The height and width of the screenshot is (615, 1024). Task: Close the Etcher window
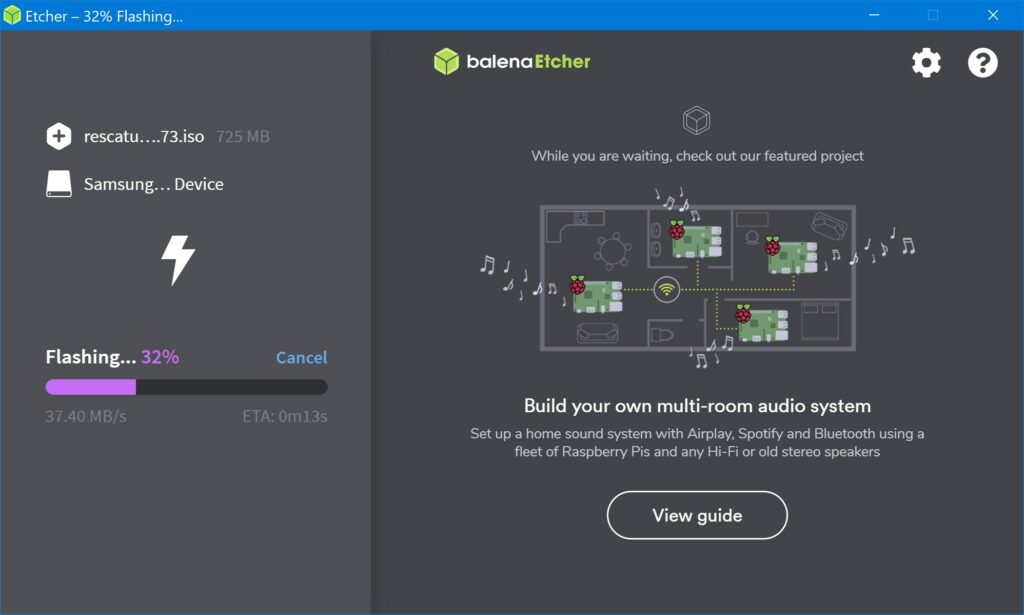point(993,15)
